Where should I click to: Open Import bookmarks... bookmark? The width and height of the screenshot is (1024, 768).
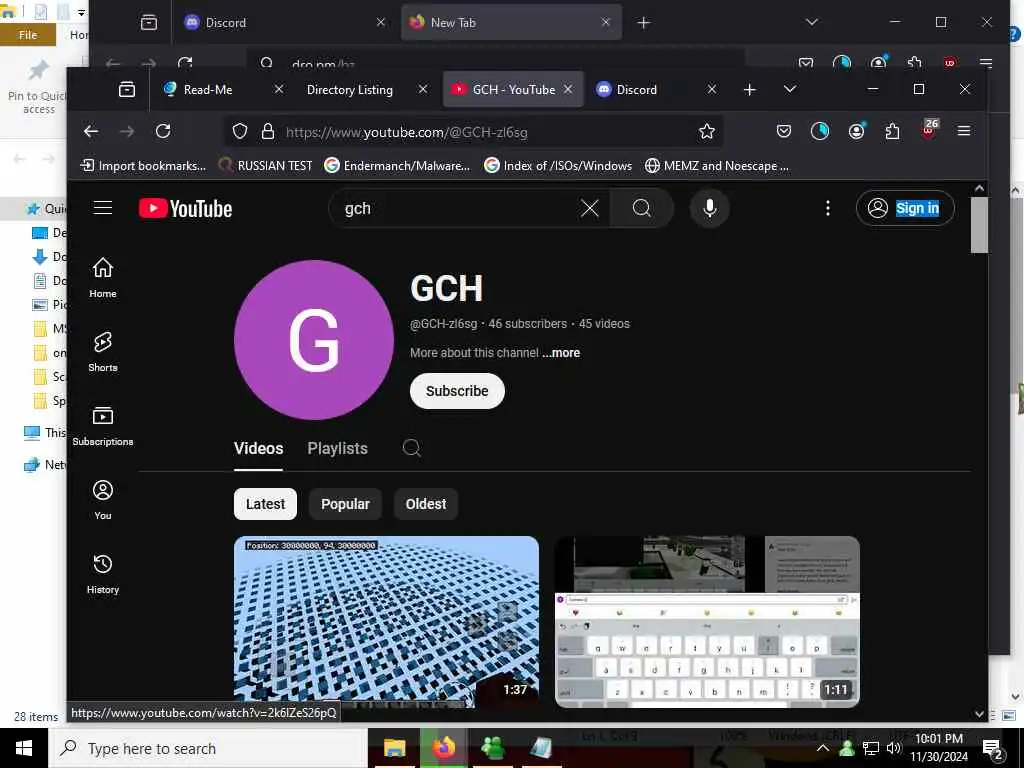(x=143, y=166)
